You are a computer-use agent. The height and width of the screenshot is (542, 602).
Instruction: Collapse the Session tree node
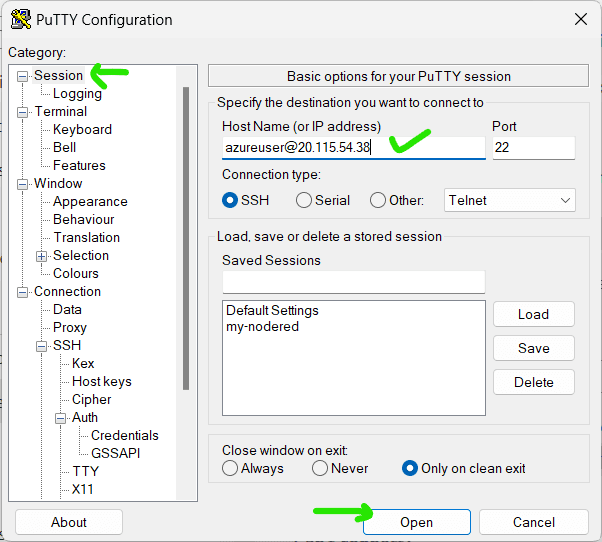point(23,76)
